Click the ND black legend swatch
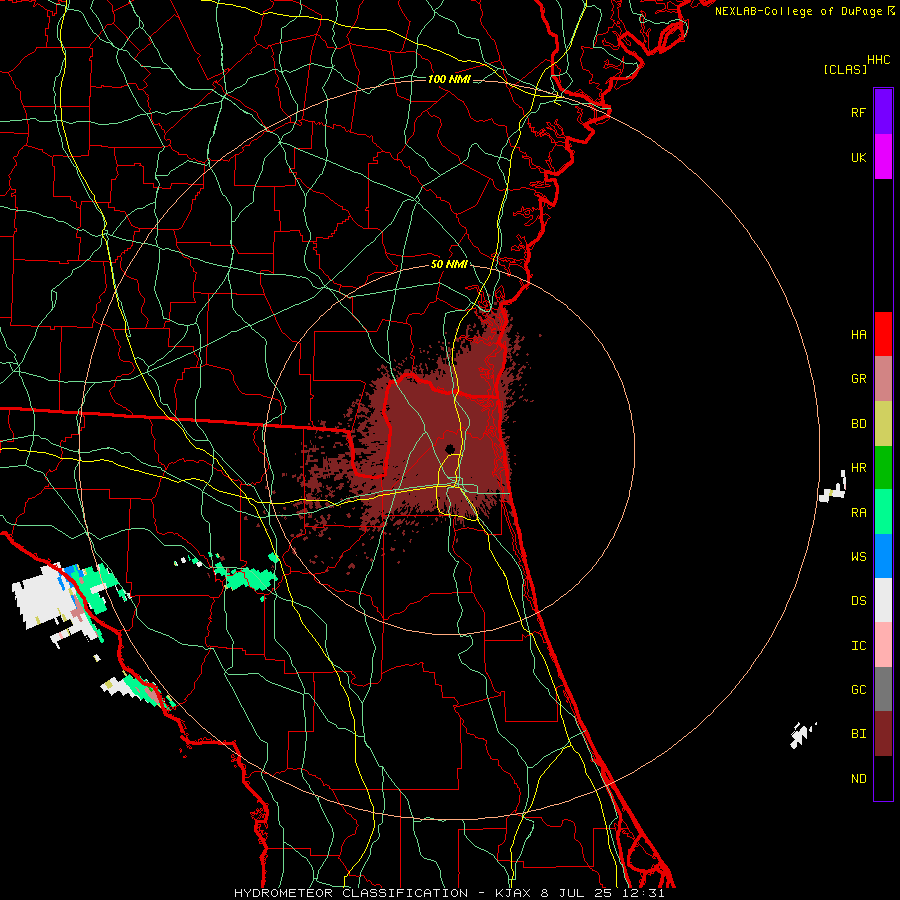Viewport: 900px width, 900px height. (x=883, y=778)
